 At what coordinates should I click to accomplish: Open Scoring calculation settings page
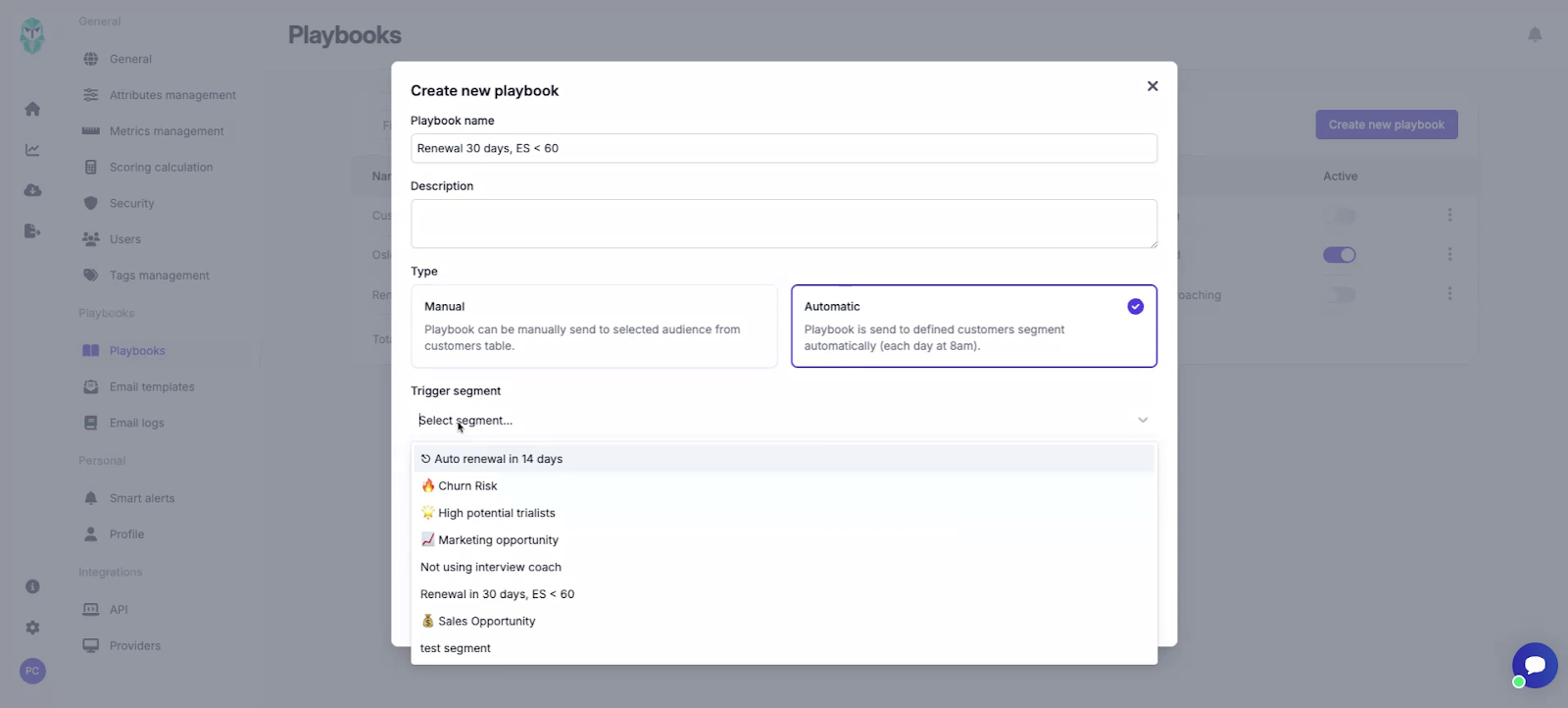161,168
